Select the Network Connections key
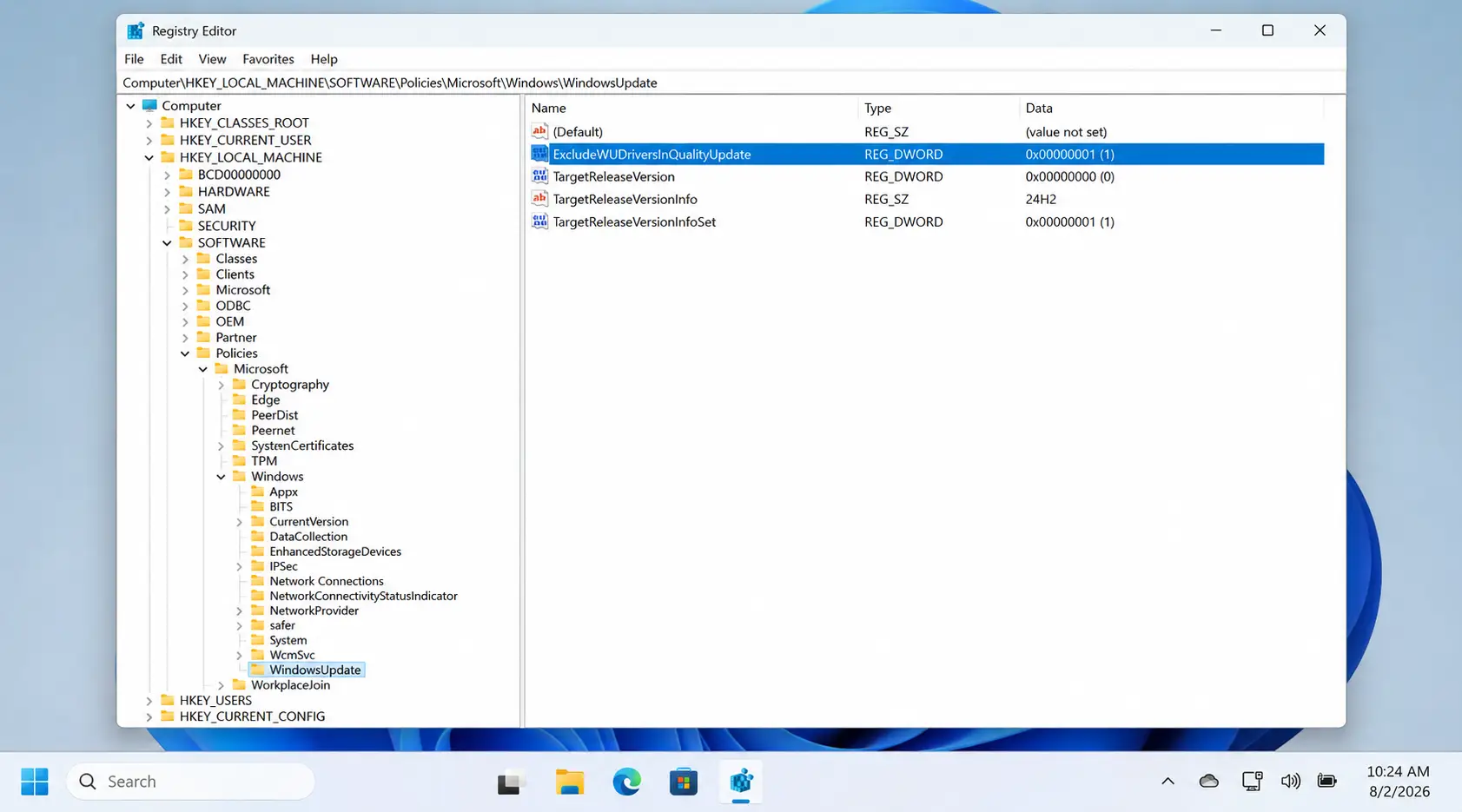This screenshot has width=1462, height=812. pyautogui.click(x=326, y=581)
